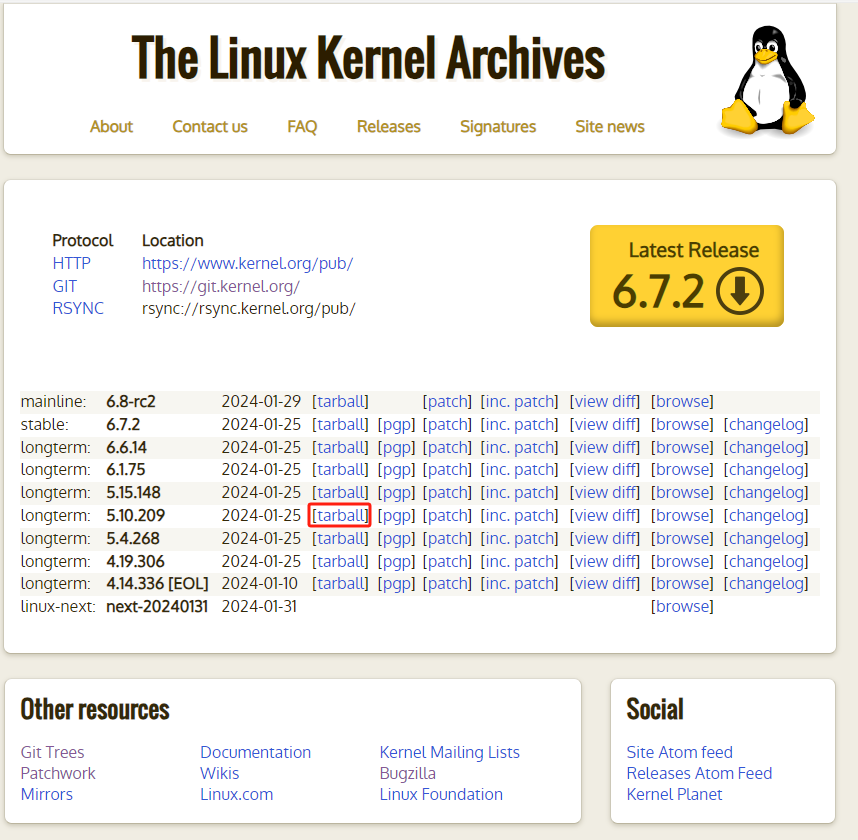Open the Wikis link
The image size is (858, 840).
coord(219,773)
